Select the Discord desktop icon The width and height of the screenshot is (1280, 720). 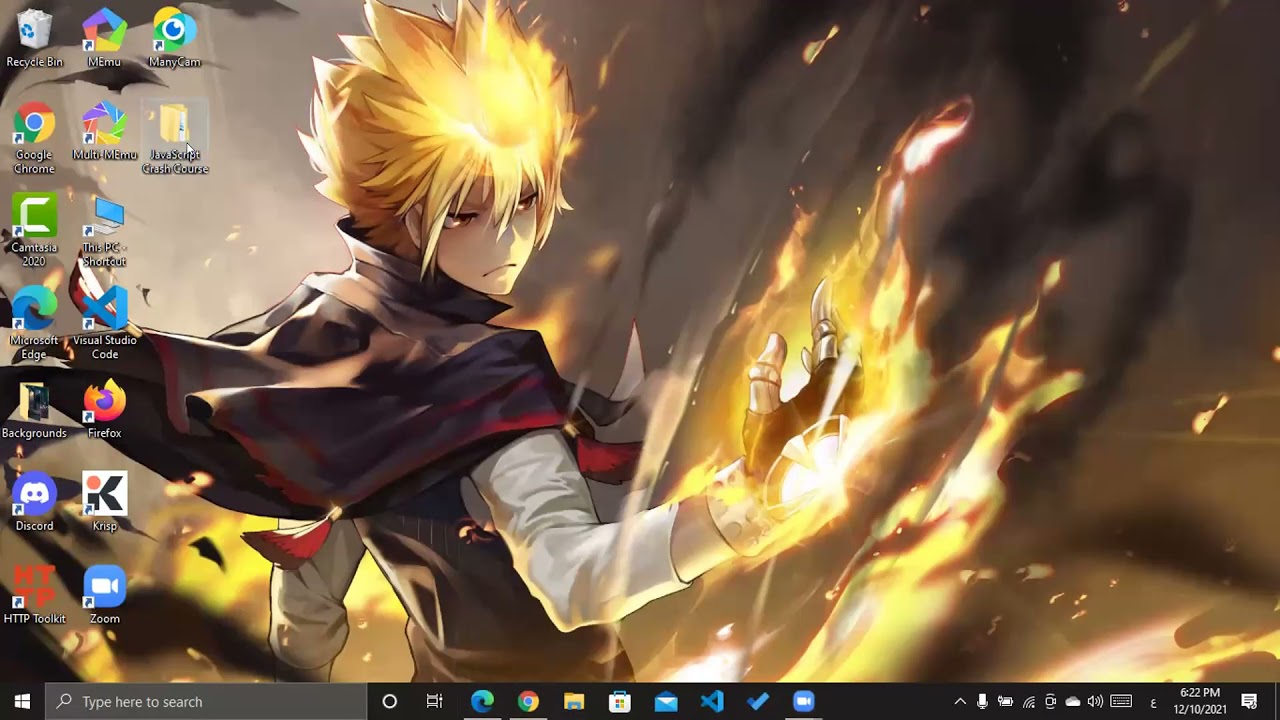click(34, 504)
